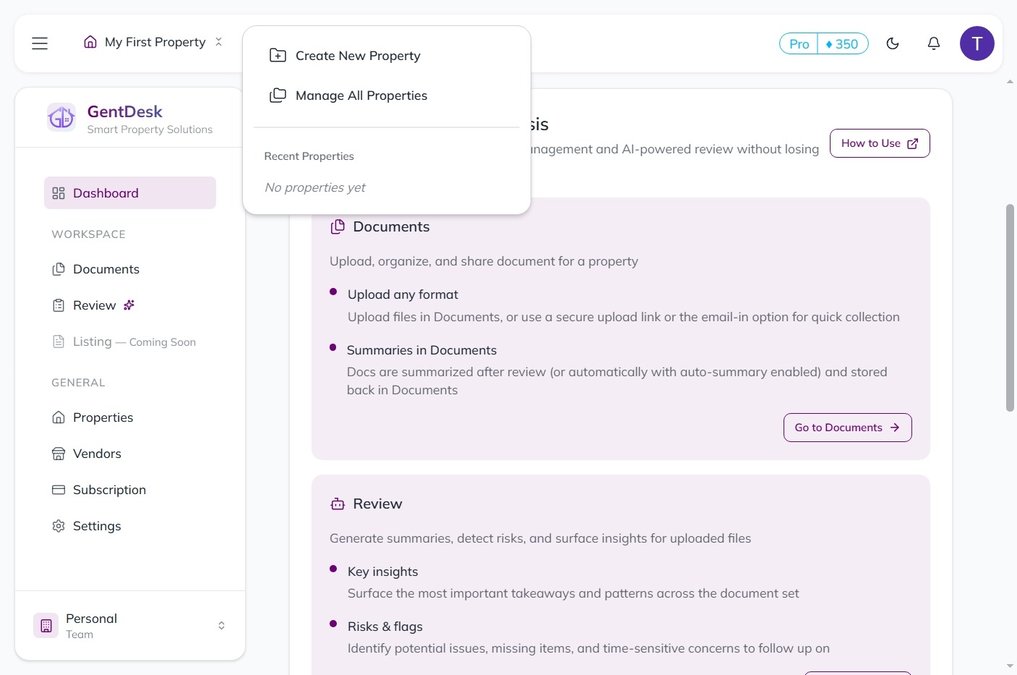
Task: Select the Documents icon in the sidebar
Action: (x=58, y=268)
